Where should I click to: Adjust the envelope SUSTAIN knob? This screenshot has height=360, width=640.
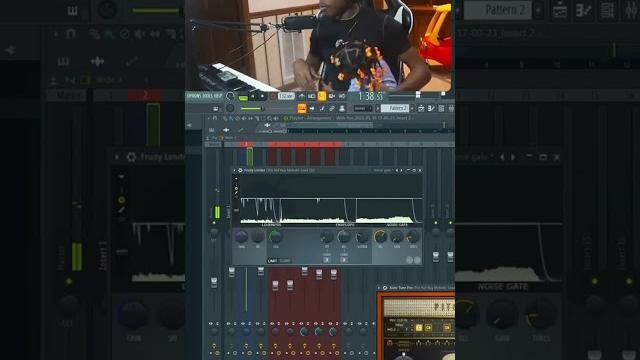point(362,237)
